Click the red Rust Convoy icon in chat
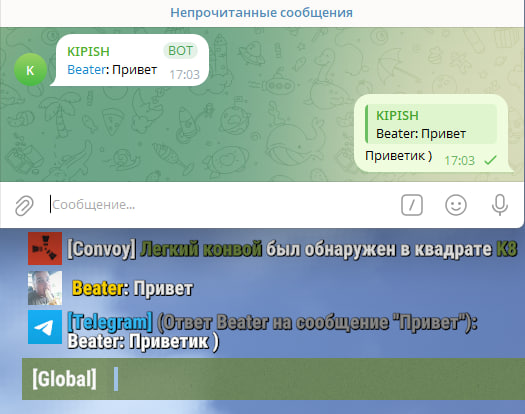The image size is (525, 414). (45, 248)
